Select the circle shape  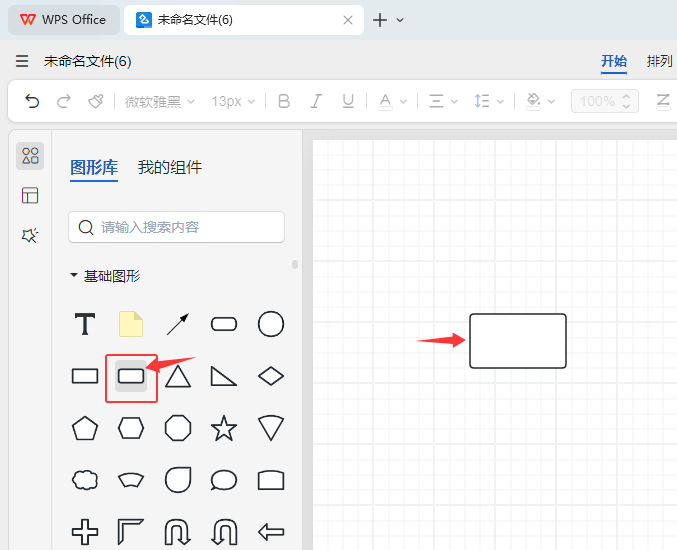click(x=271, y=324)
